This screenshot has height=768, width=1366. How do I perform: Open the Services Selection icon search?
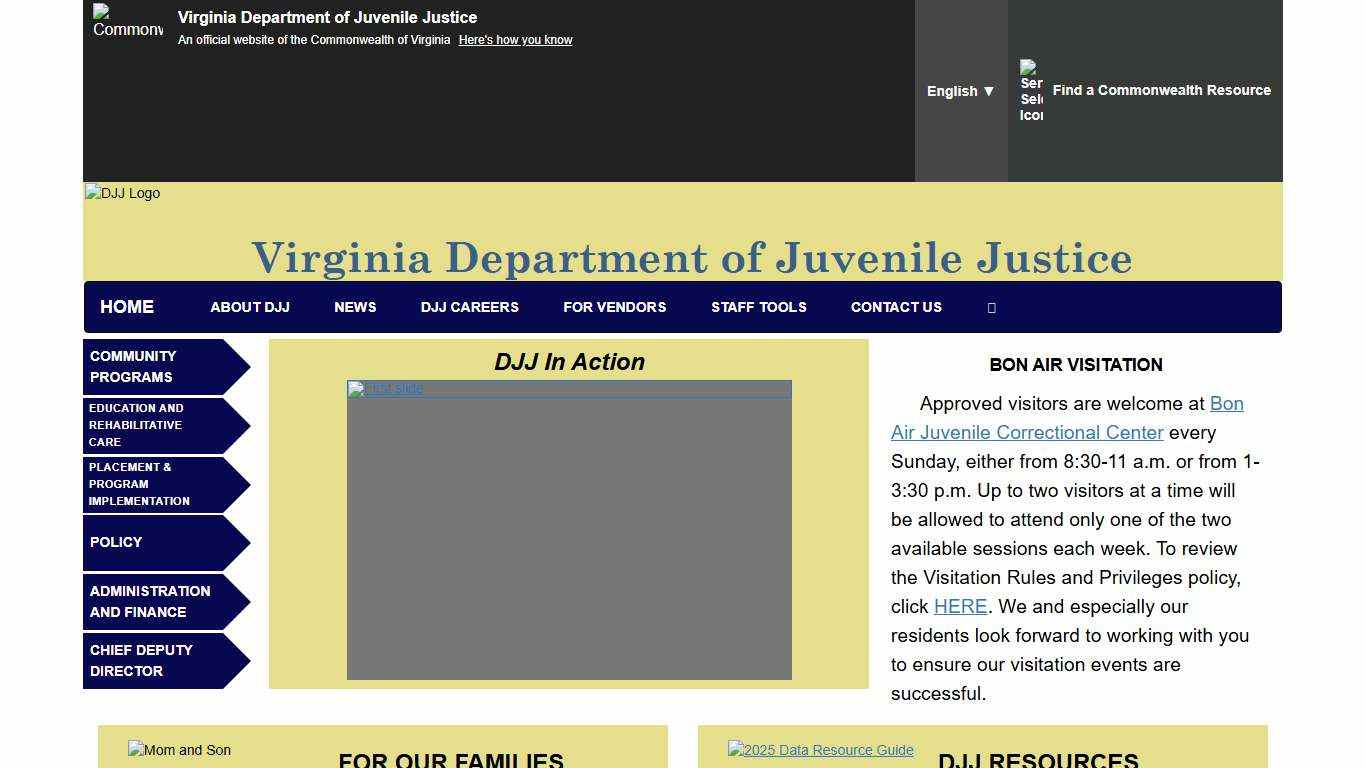(x=1031, y=90)
